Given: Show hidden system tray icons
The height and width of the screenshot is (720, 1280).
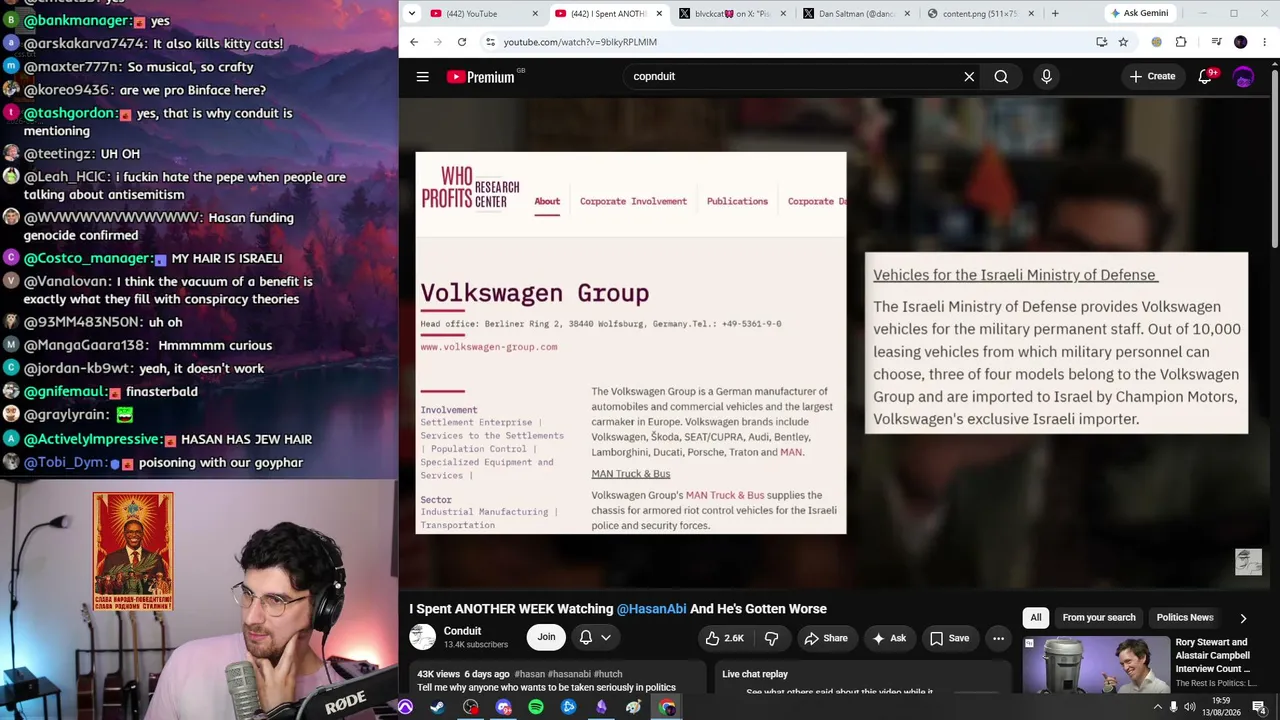Looking at the screenshot, I should coord(1158,707).
